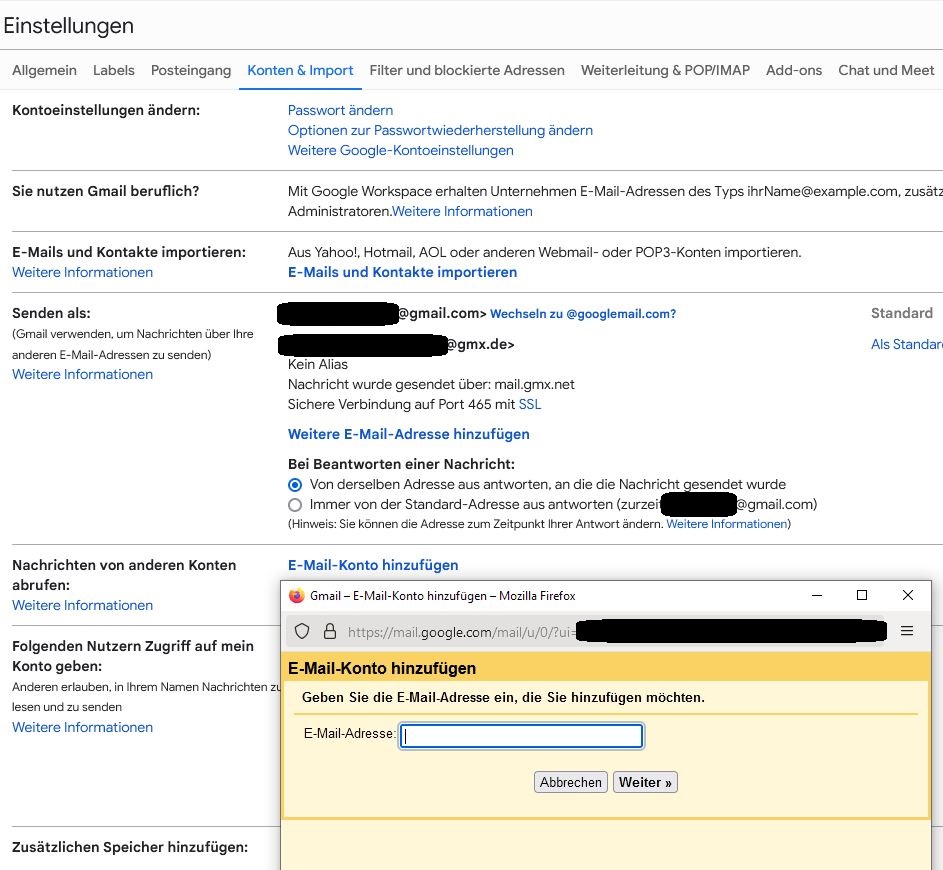This screenshot has height=870, width=943.
Task: Click 'Als Standard' for the gmx.de address
Action: click(906, 345)
